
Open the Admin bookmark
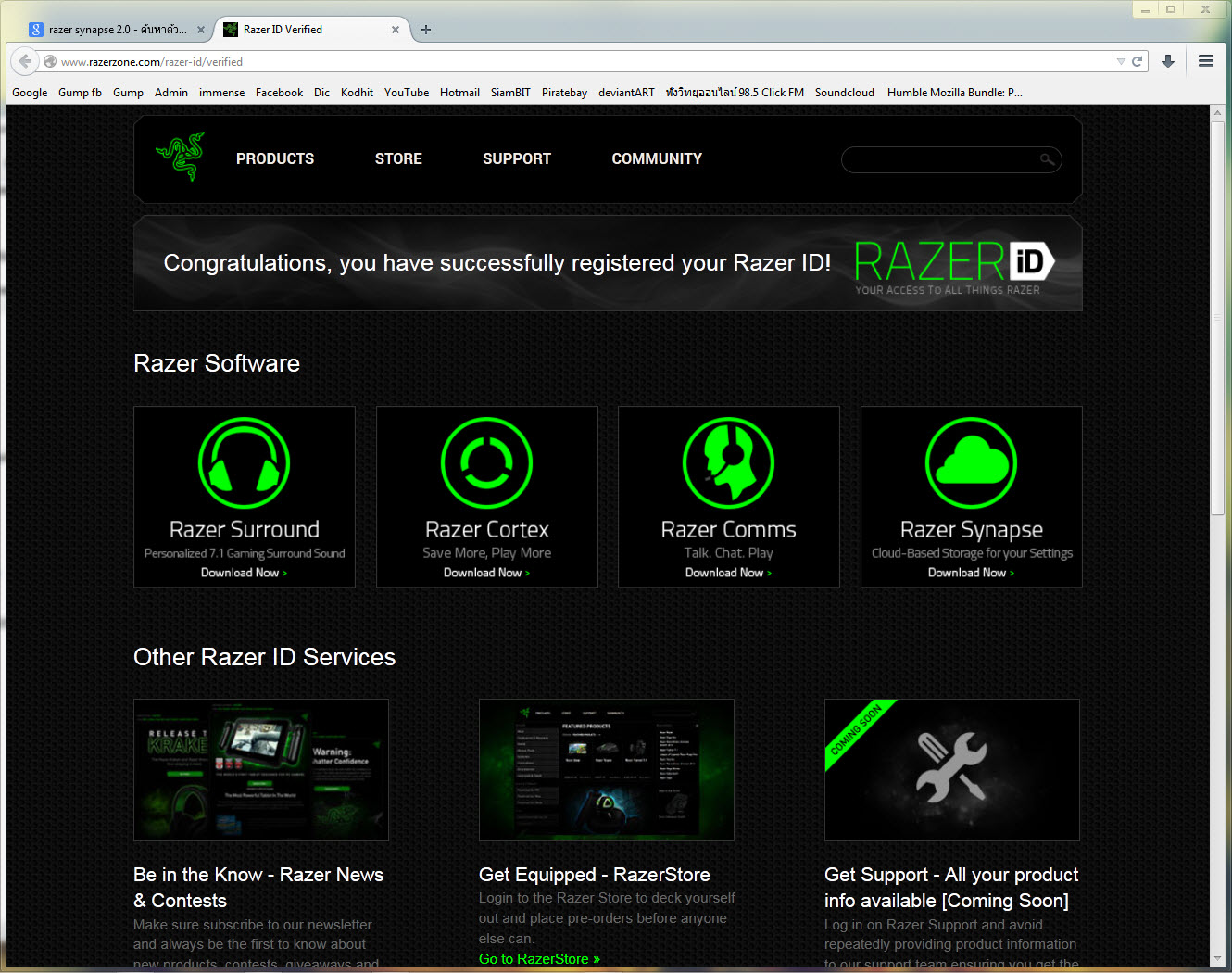click(x=171, y=93)
